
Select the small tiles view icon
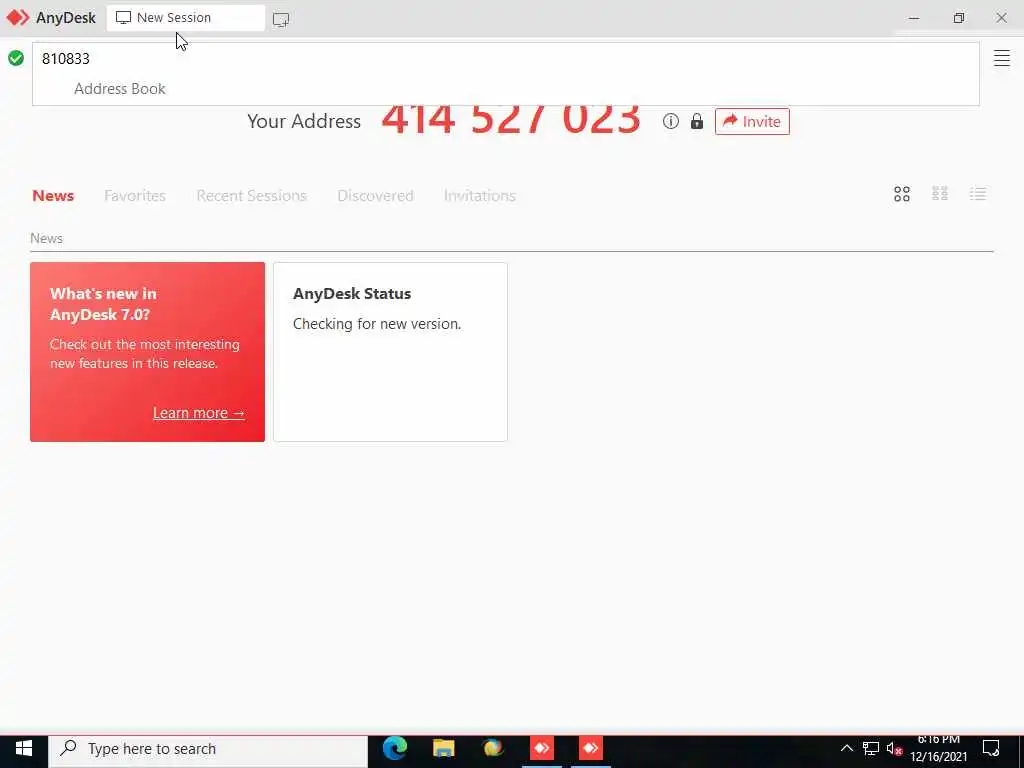pyautogui.click(x=940, y=194)
